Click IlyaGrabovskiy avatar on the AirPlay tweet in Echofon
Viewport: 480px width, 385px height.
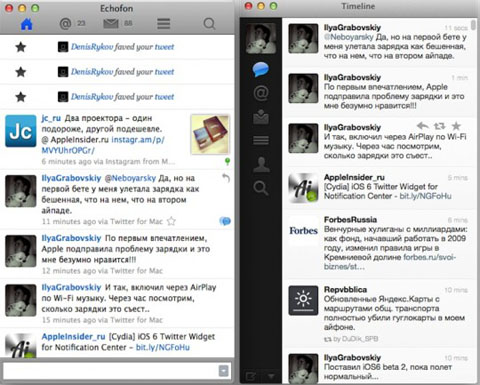pyautogui.click(x=21, y=300)
